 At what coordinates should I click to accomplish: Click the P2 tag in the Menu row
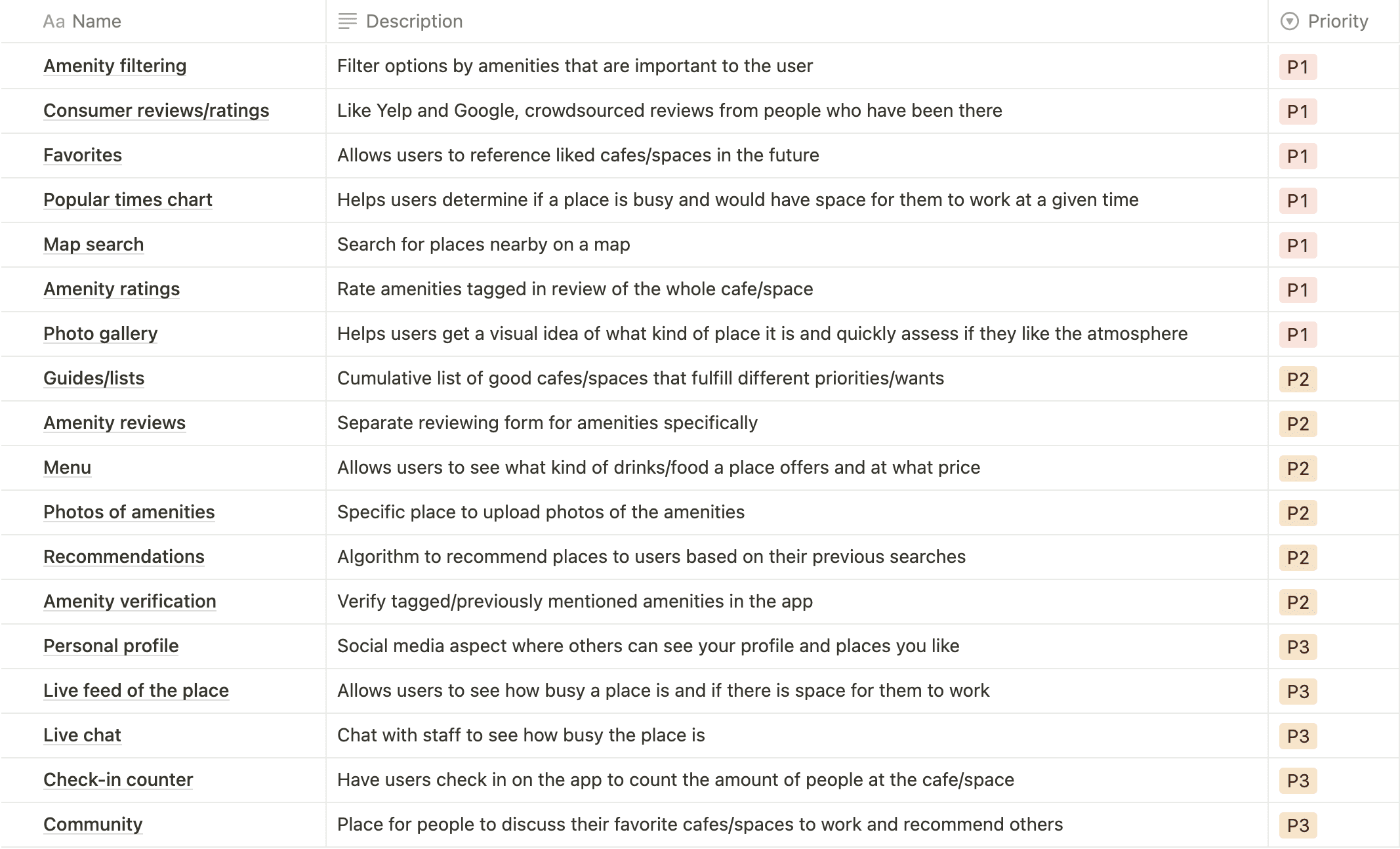tap(1298, 468)
